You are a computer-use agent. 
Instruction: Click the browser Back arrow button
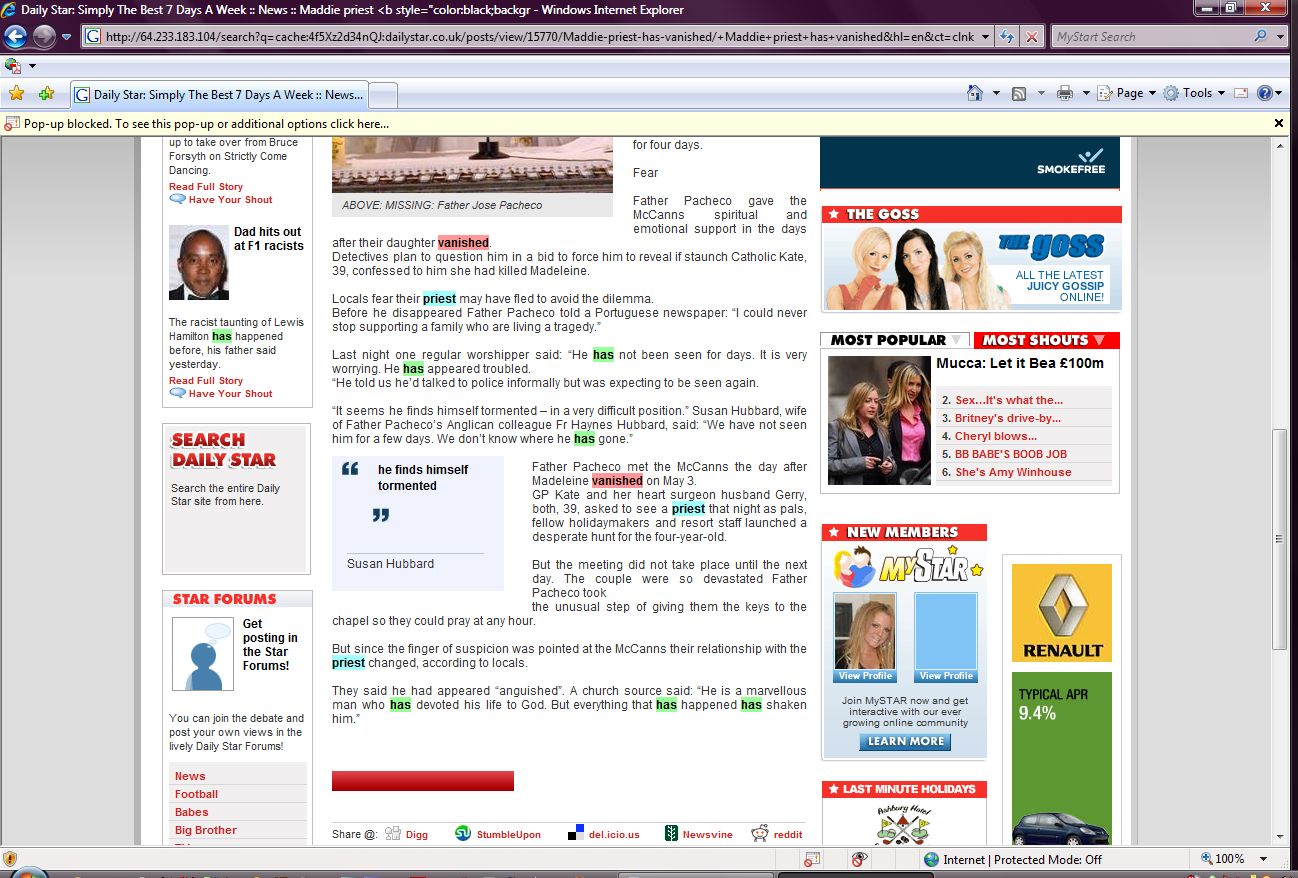pos(15,37)
